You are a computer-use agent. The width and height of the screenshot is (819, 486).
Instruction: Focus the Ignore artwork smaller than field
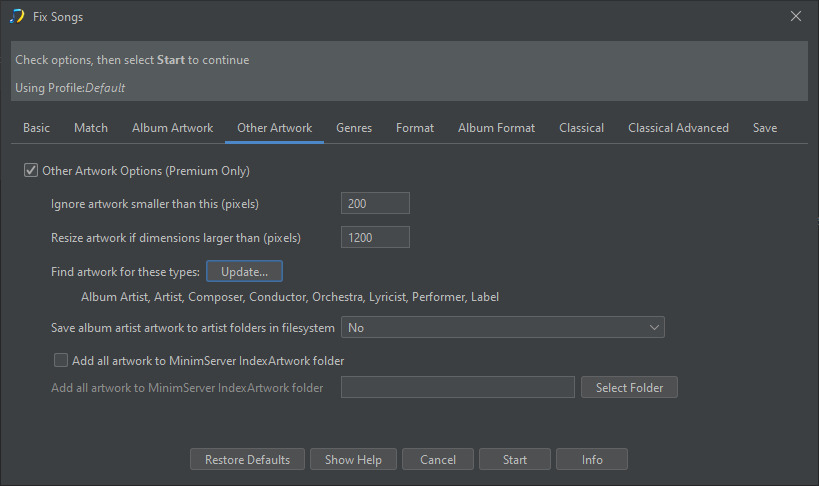(375, 203)
